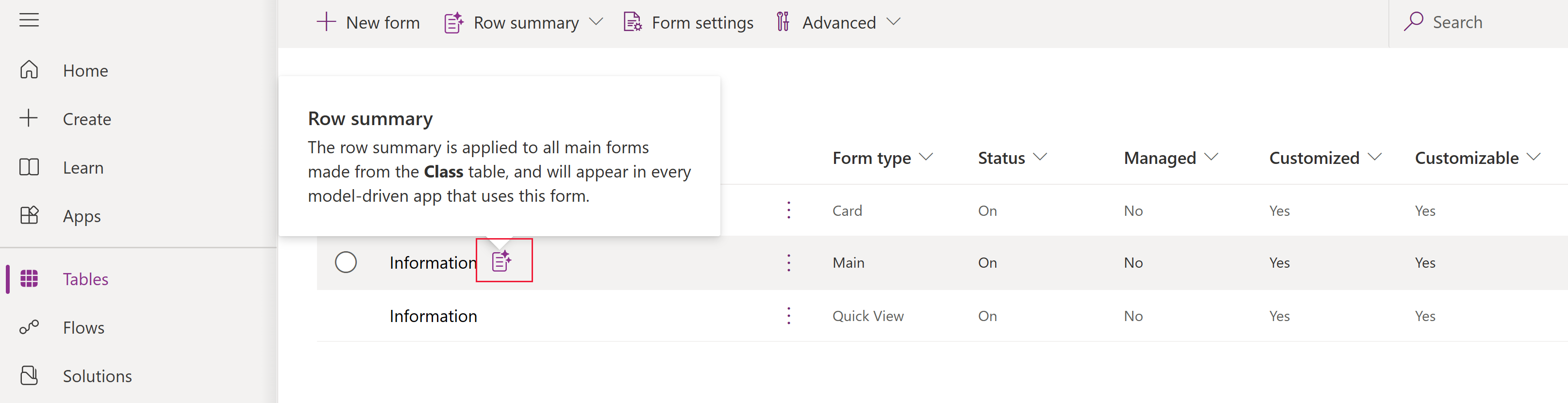1568x403 pixels.
Task: Open the Information main form link
Action: pos(433,262)
